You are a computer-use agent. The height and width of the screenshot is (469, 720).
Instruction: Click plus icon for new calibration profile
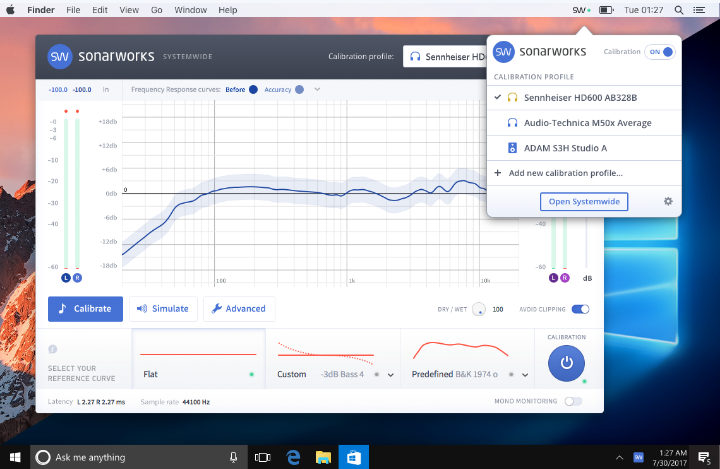[498, 173]
